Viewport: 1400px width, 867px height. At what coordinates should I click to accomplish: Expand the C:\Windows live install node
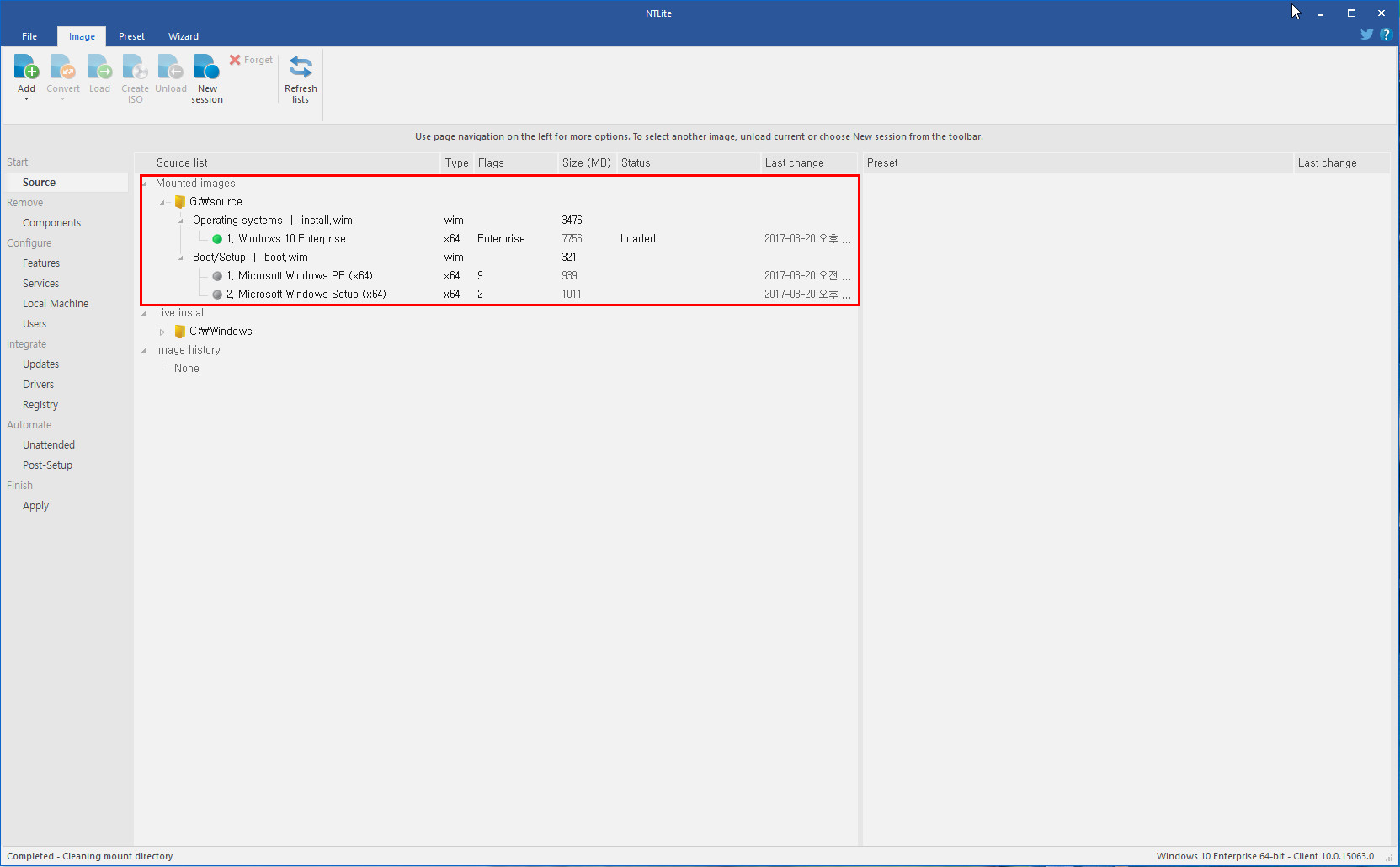[x=162, y=332]
